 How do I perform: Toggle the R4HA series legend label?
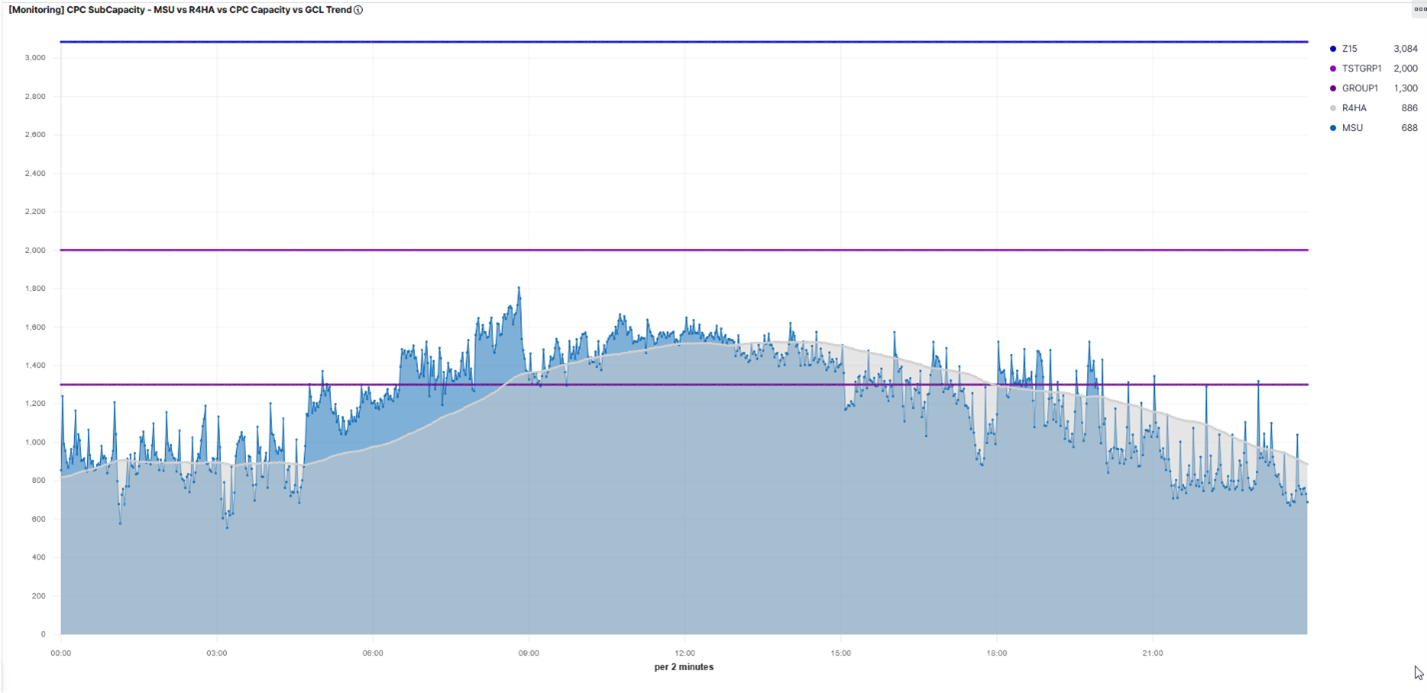point(1353,108)
